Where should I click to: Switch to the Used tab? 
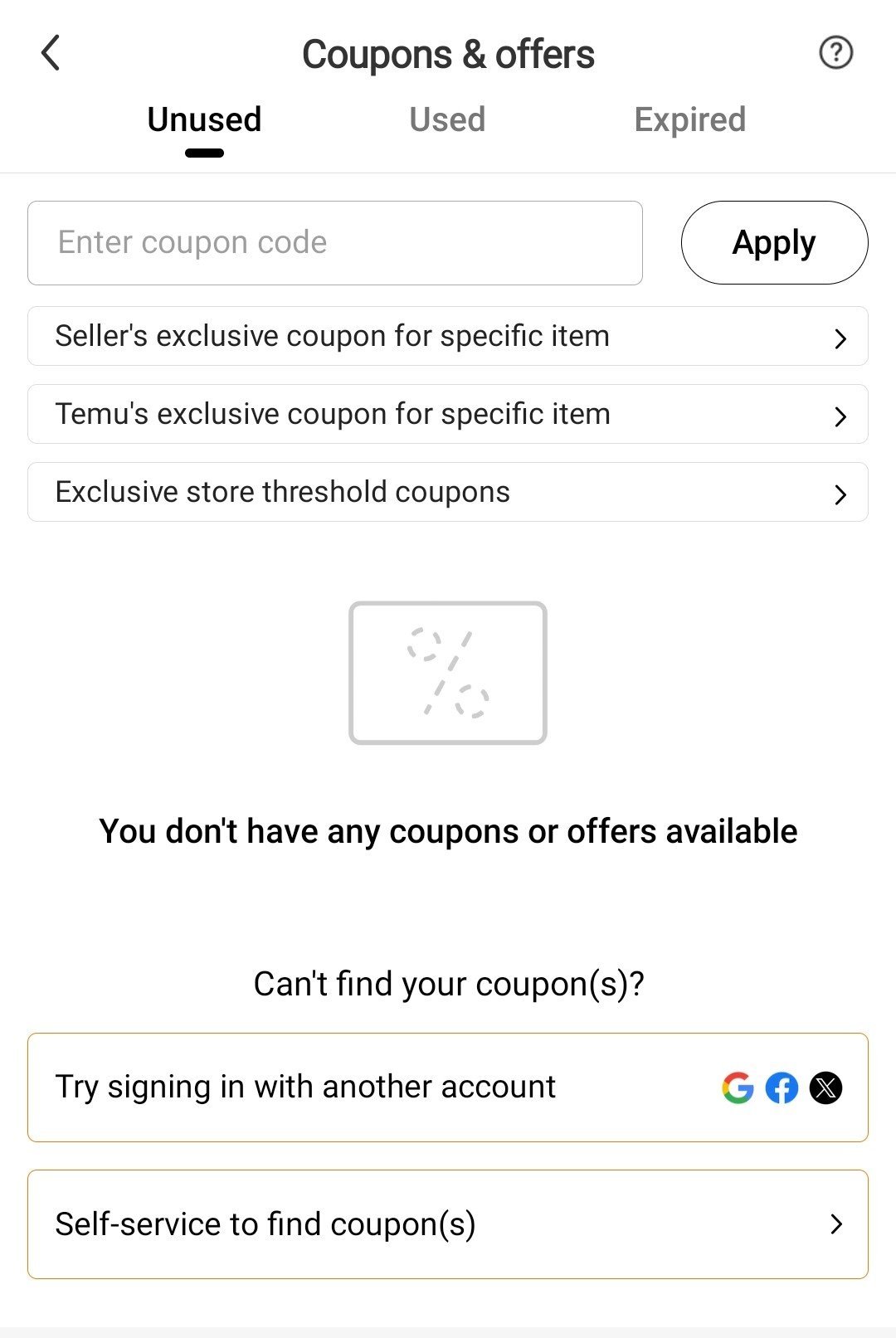[x=447, y=120]
